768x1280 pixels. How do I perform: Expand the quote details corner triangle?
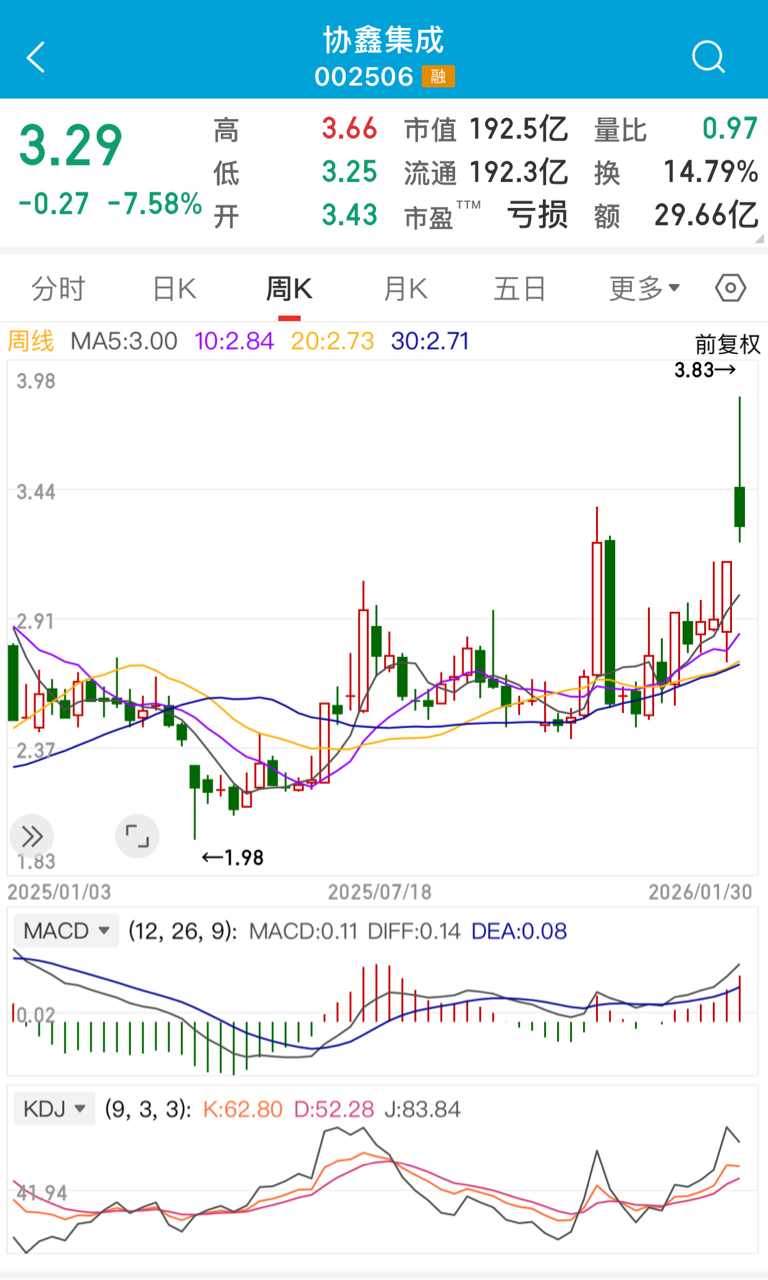[x=759, y=238]
